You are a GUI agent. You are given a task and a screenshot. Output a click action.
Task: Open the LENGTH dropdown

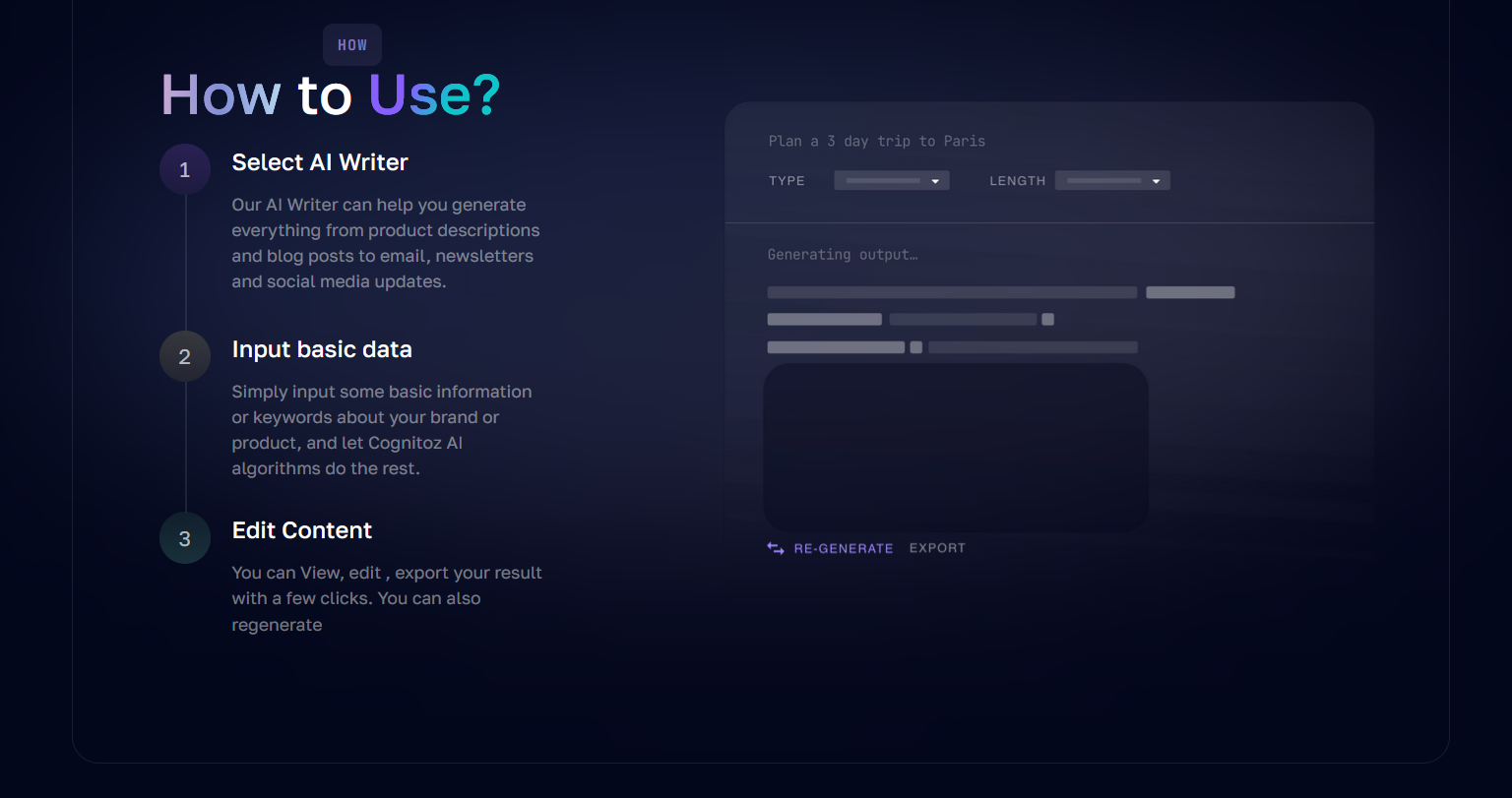[x=1112, y=181]
